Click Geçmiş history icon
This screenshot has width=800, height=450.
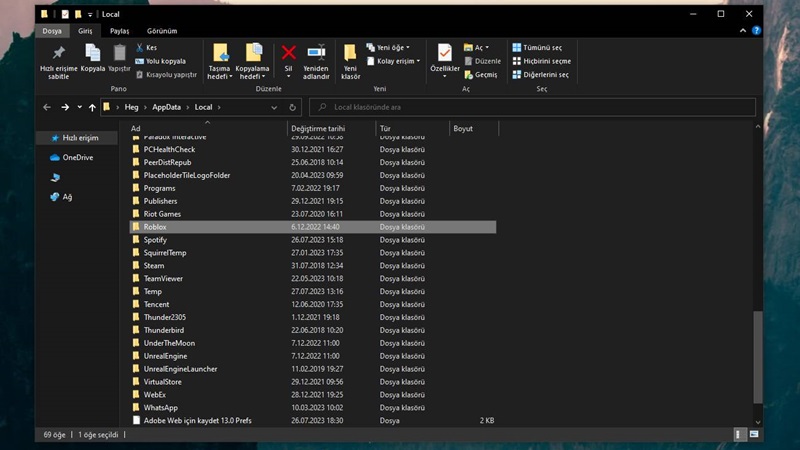pos(481,74)
